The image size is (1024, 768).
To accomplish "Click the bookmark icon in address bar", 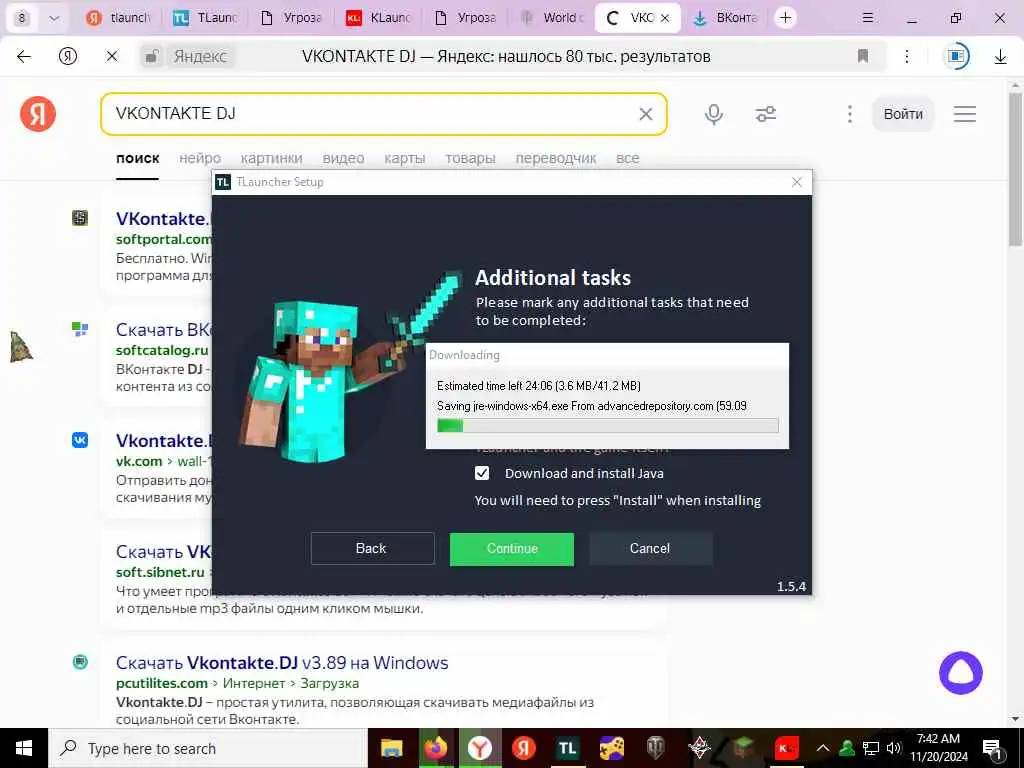I will pyautogui.click(x=863, y=56).
